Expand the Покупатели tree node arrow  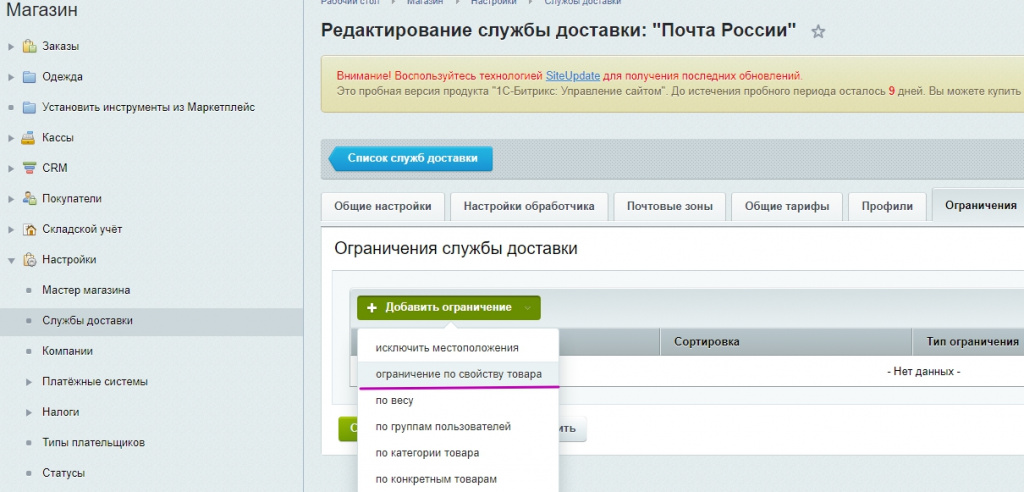pyautogui.click(x=11, y=199)
